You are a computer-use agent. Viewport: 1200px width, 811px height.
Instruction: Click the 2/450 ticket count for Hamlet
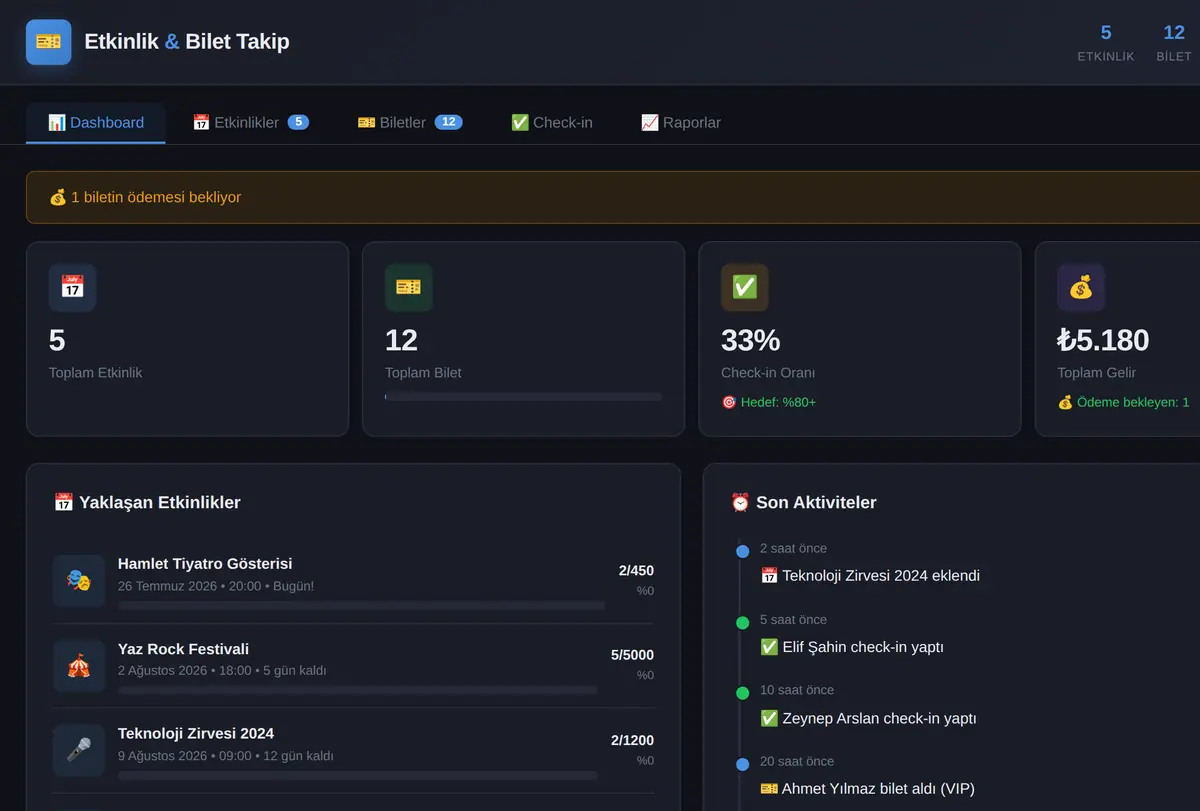click(636, 571)
